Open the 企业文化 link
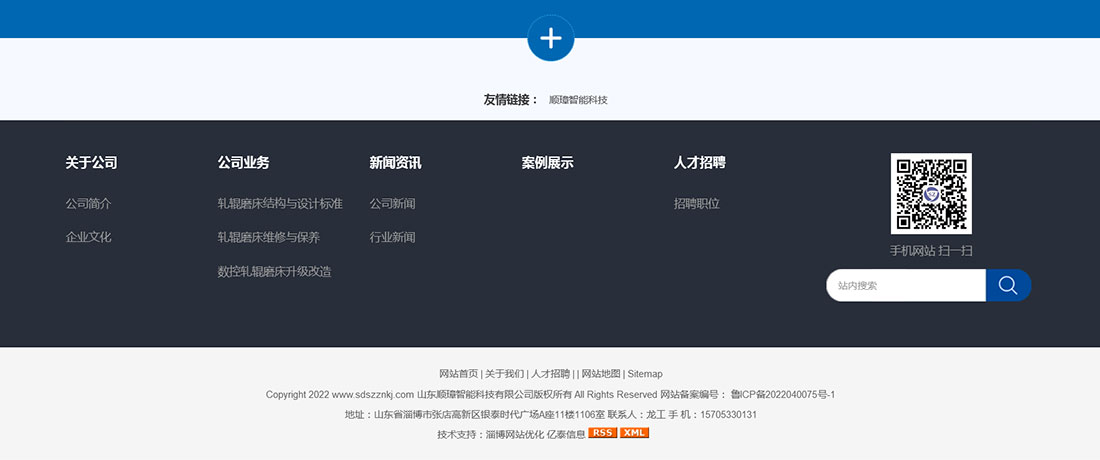 click(x=88, y=237)
